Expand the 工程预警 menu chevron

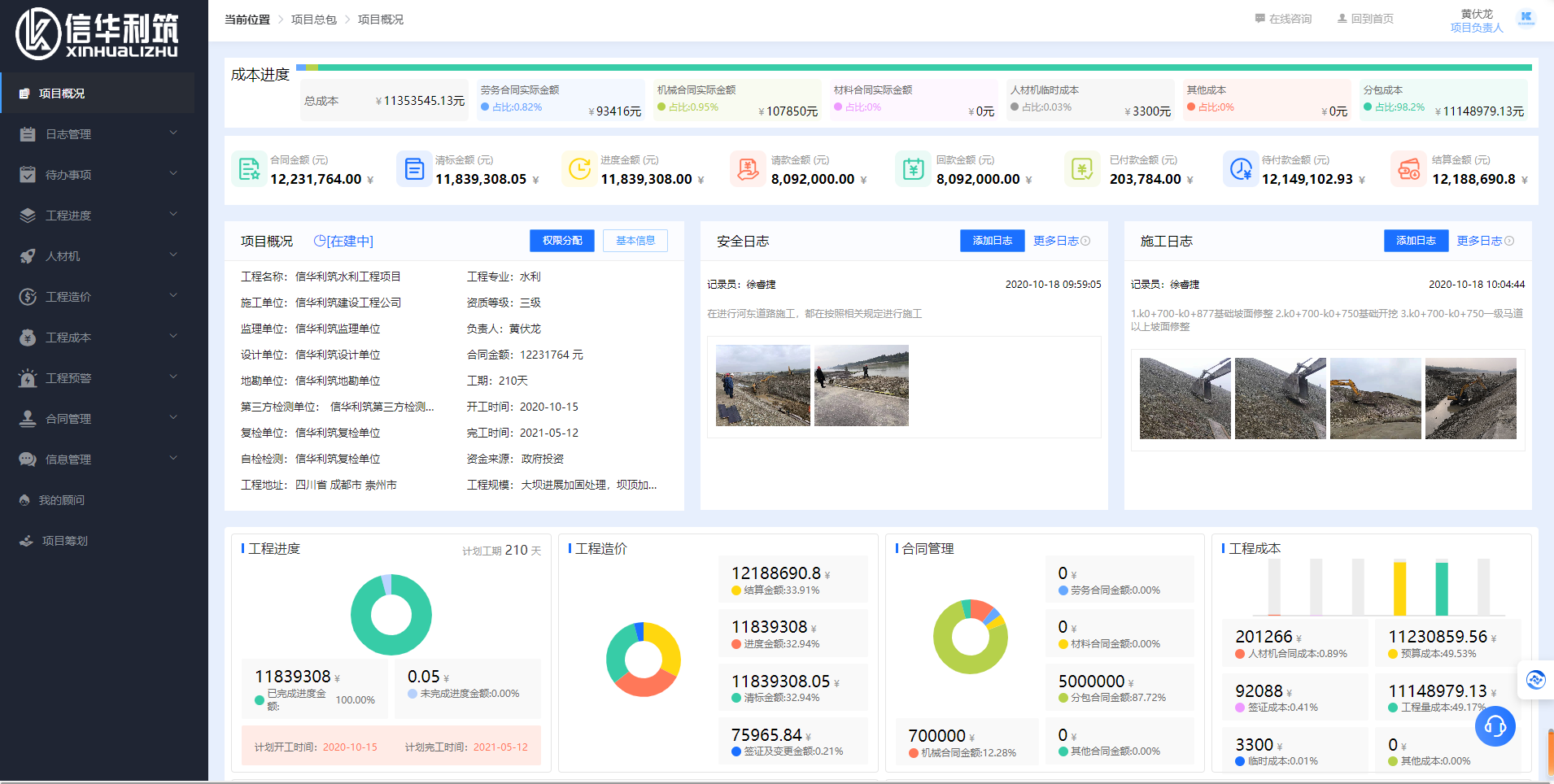click(x=173, y=377)
